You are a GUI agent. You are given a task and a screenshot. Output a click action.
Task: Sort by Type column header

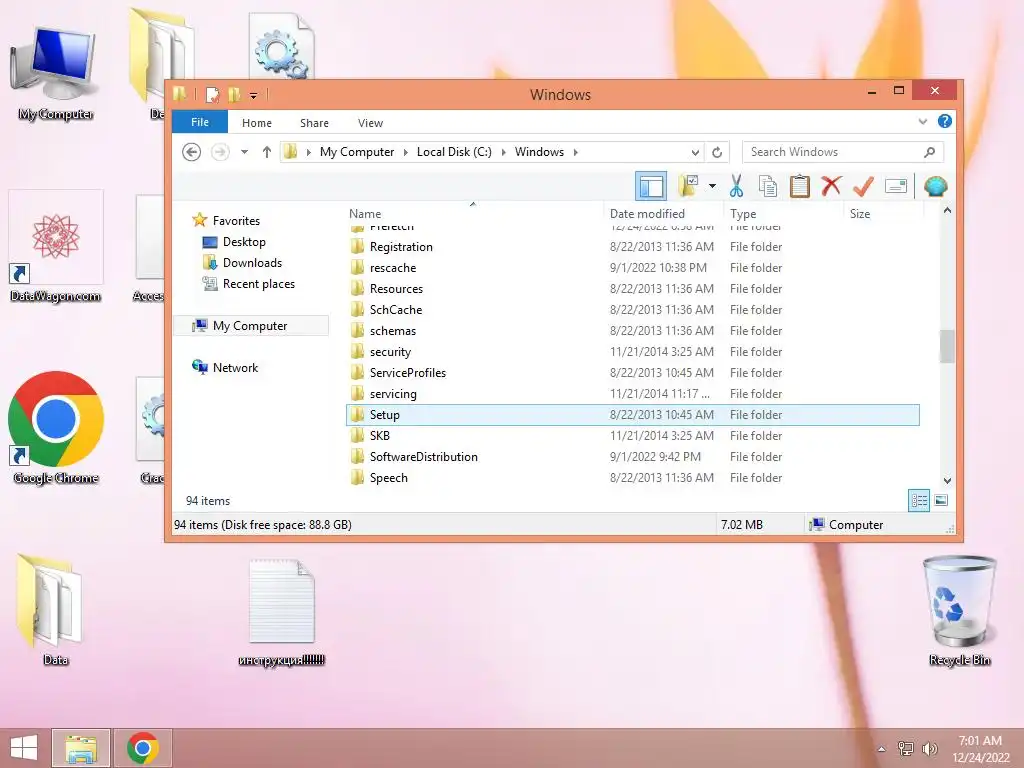(x=743, y=214)
